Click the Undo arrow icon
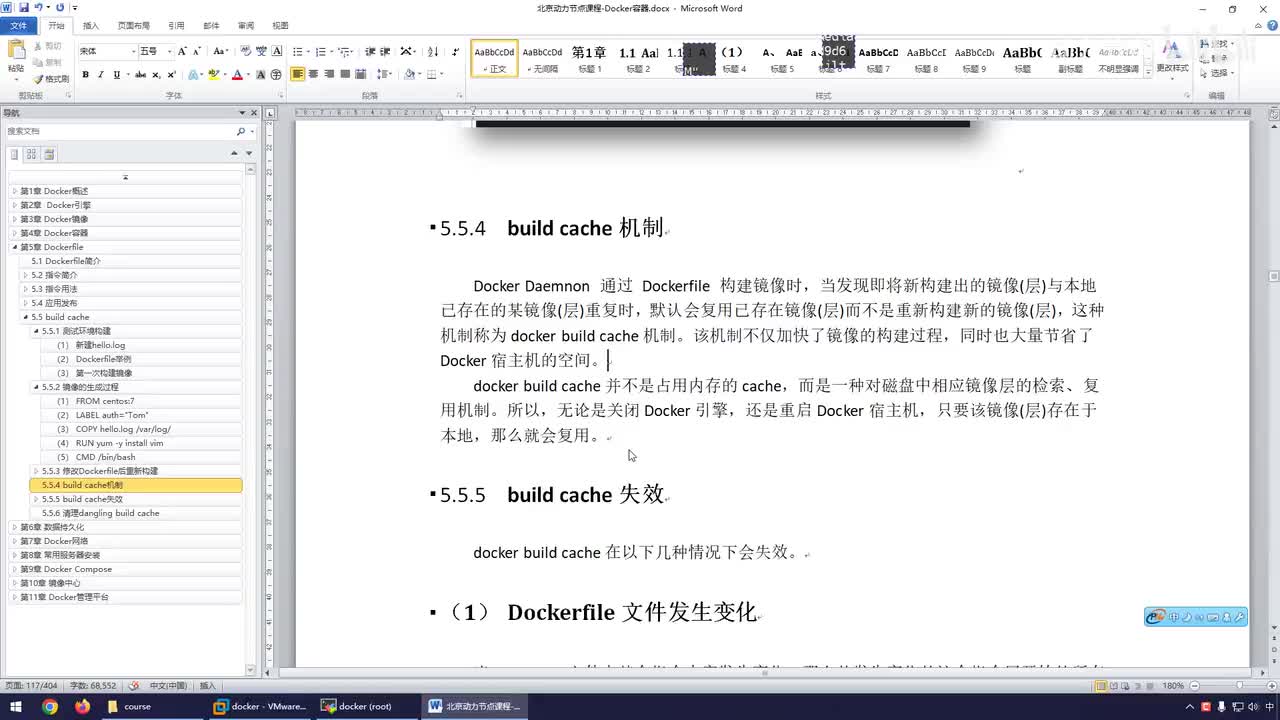This screenshot has width=1280, height=720. click(x=38, y=8)
